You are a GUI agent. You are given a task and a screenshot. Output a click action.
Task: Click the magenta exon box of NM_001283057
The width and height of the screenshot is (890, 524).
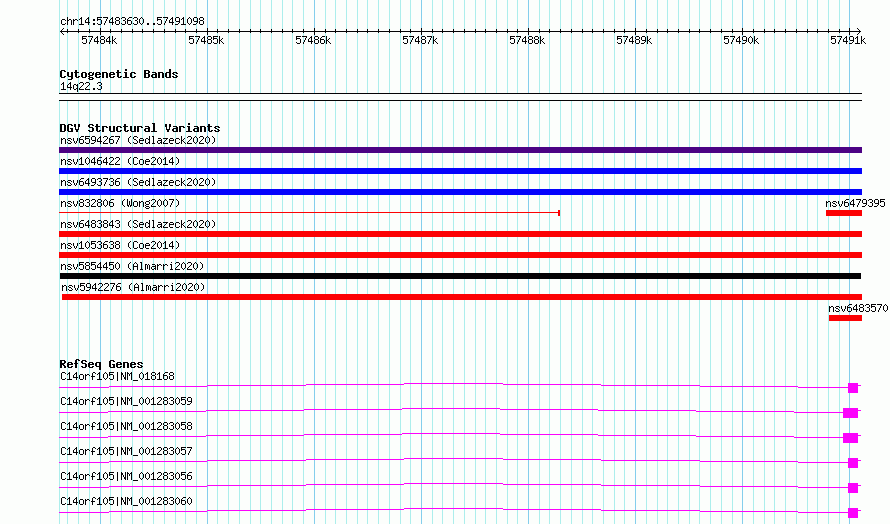[853, 463]
